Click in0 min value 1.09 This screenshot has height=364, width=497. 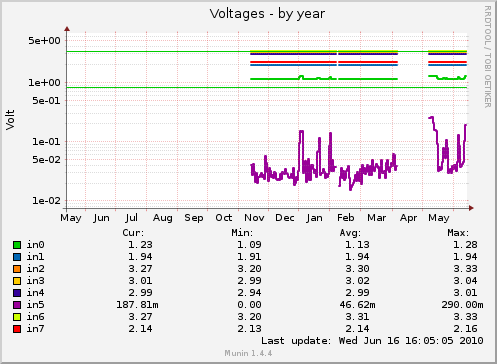pos(249,245)
